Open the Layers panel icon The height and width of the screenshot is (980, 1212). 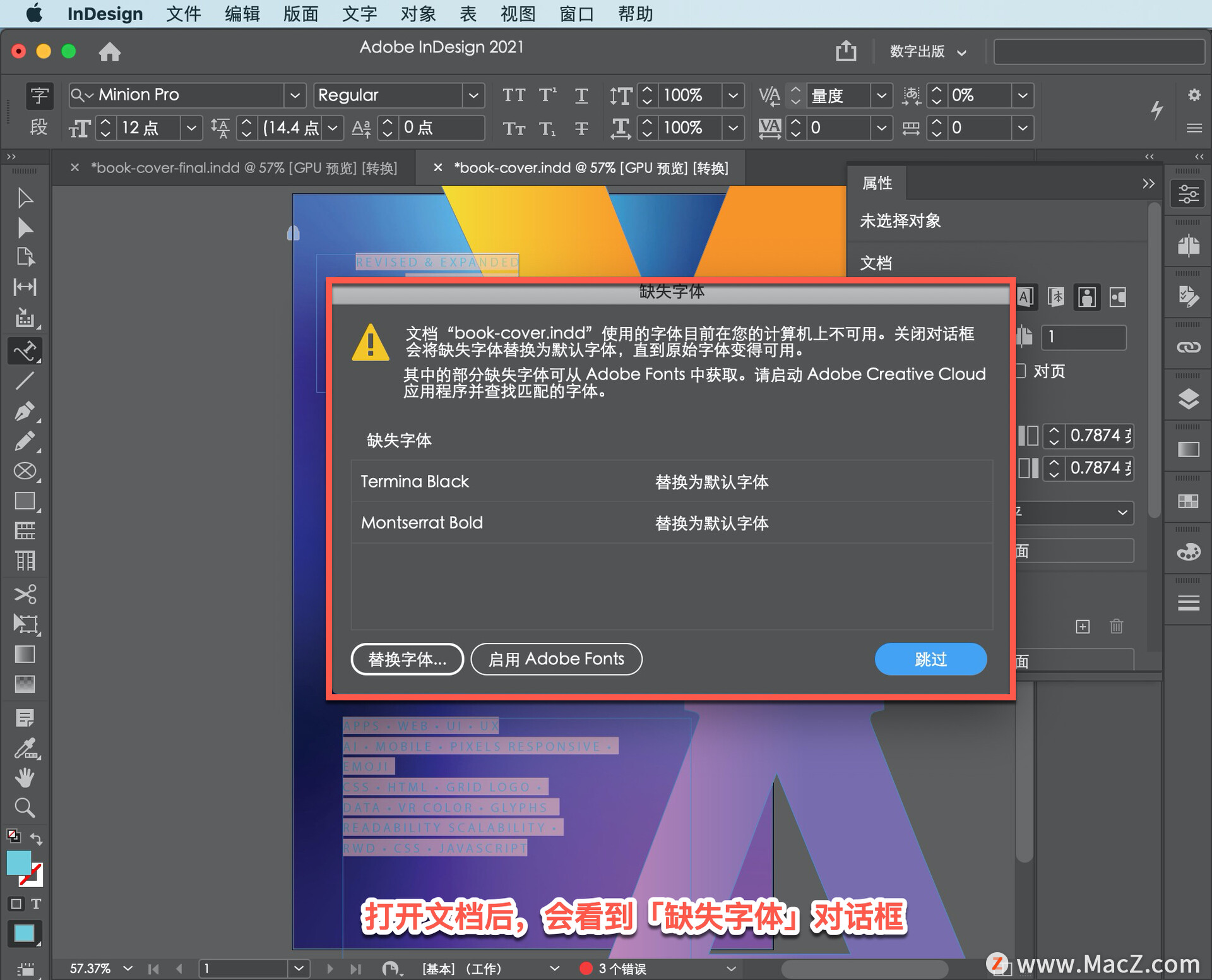pyautogui.click(x=1188, y=399)
